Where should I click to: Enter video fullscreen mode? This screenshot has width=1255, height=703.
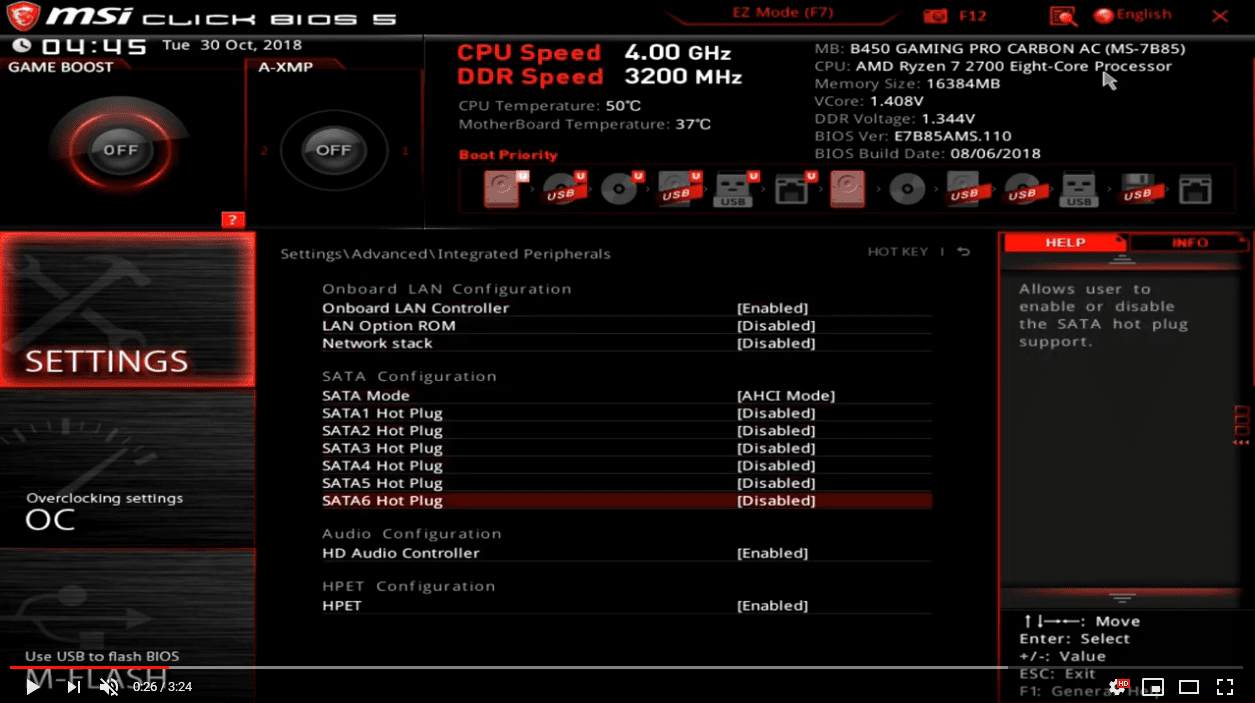1225,687
